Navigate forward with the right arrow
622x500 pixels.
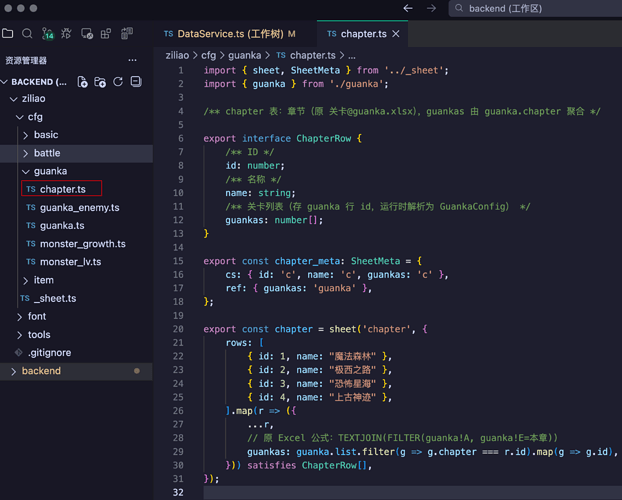(431, 8)
